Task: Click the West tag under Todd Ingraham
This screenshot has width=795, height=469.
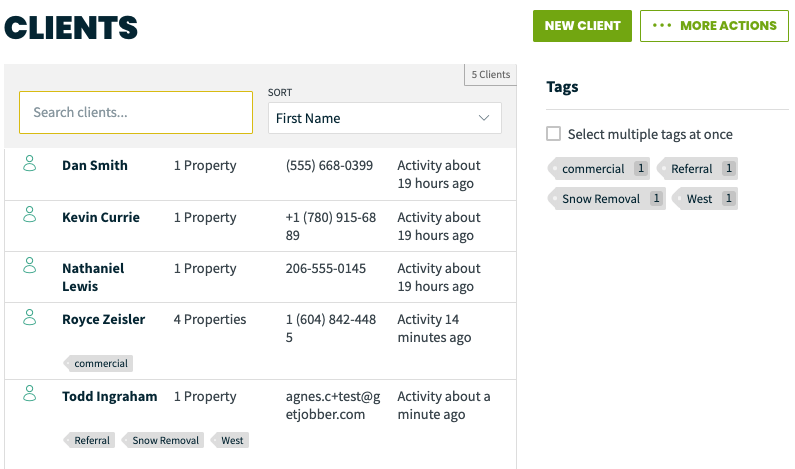Action: click(229, 440)
